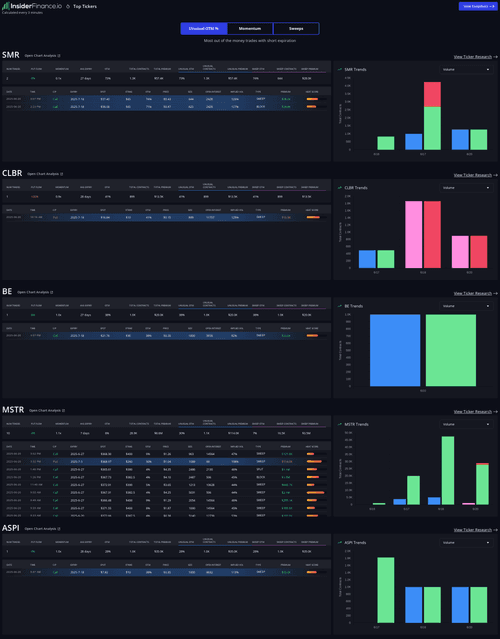Click the tallest green bar in MSTR Trends chart
Viewport: 500px width, 639px height.
448,470
